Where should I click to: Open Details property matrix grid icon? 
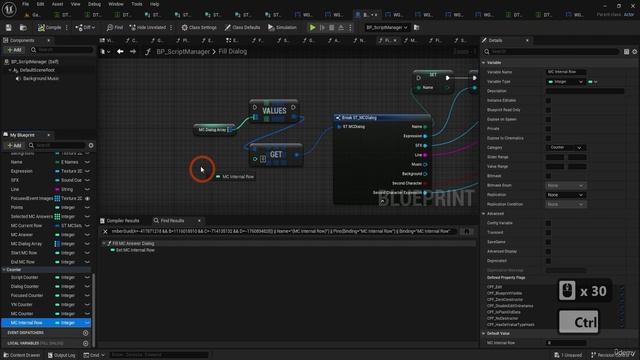tap(626, 51)
